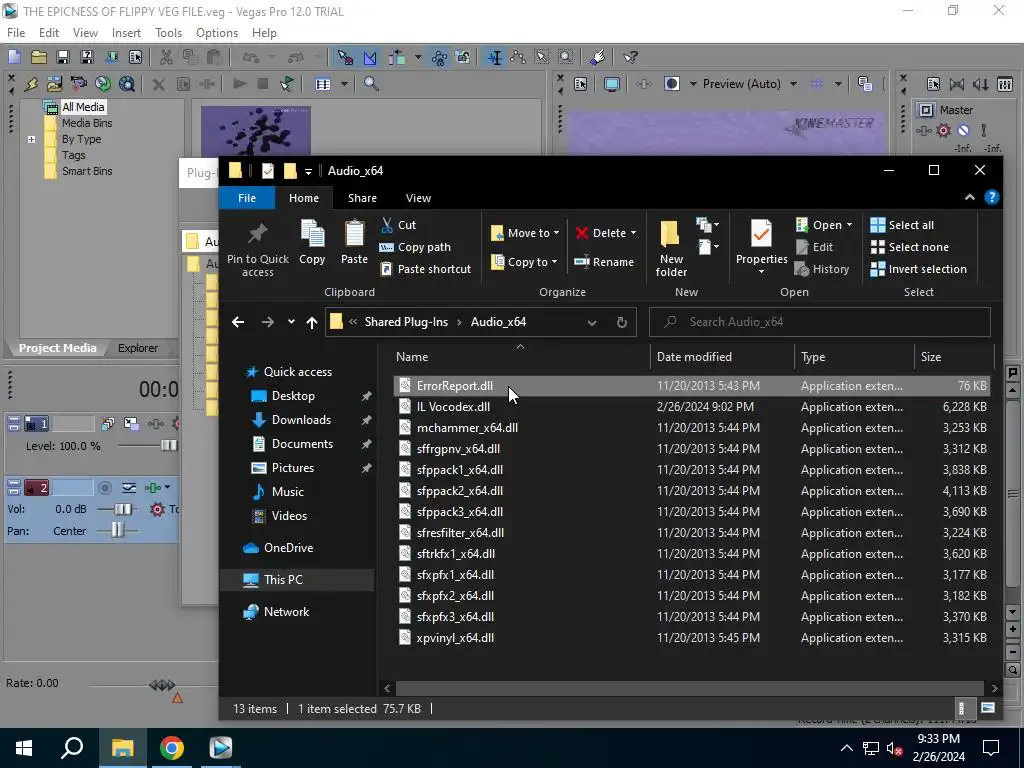Click Rename in Explorer ribbon
This screenshot has width=1024, height=768.
[604, 262]
